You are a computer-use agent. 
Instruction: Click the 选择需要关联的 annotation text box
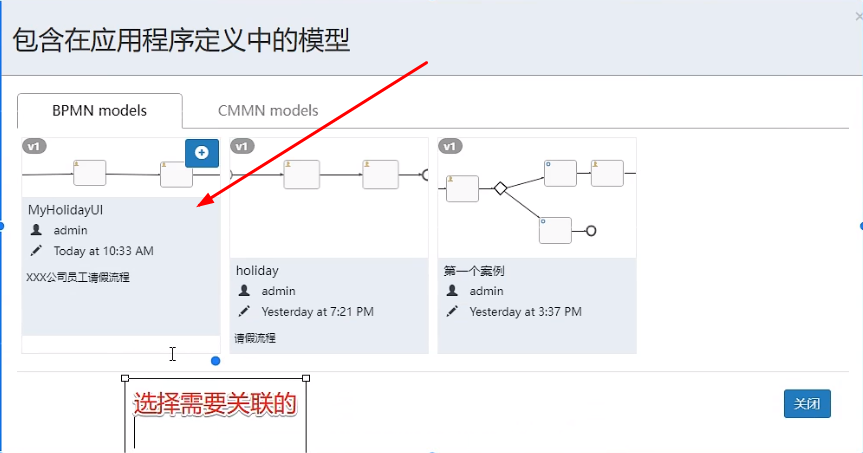(x=215, y=414)
